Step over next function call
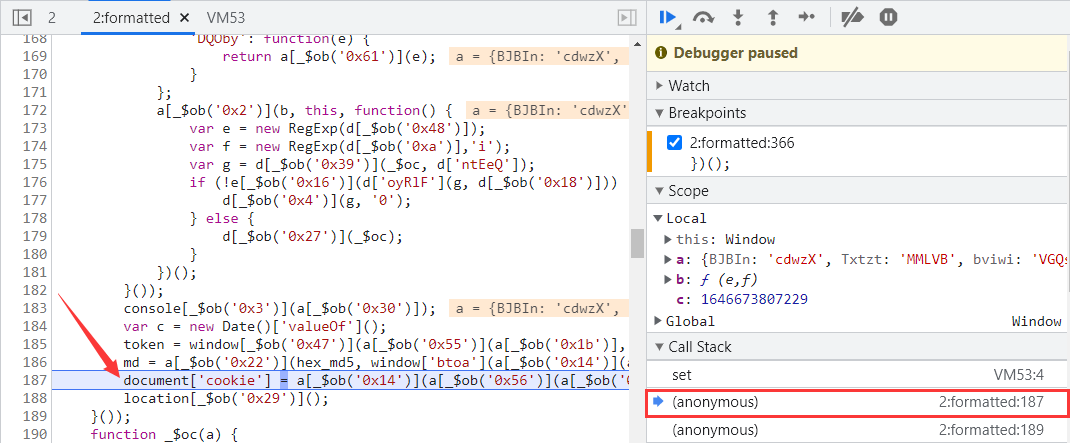Viewport: 1070px width, 443px height. [704, 17]
